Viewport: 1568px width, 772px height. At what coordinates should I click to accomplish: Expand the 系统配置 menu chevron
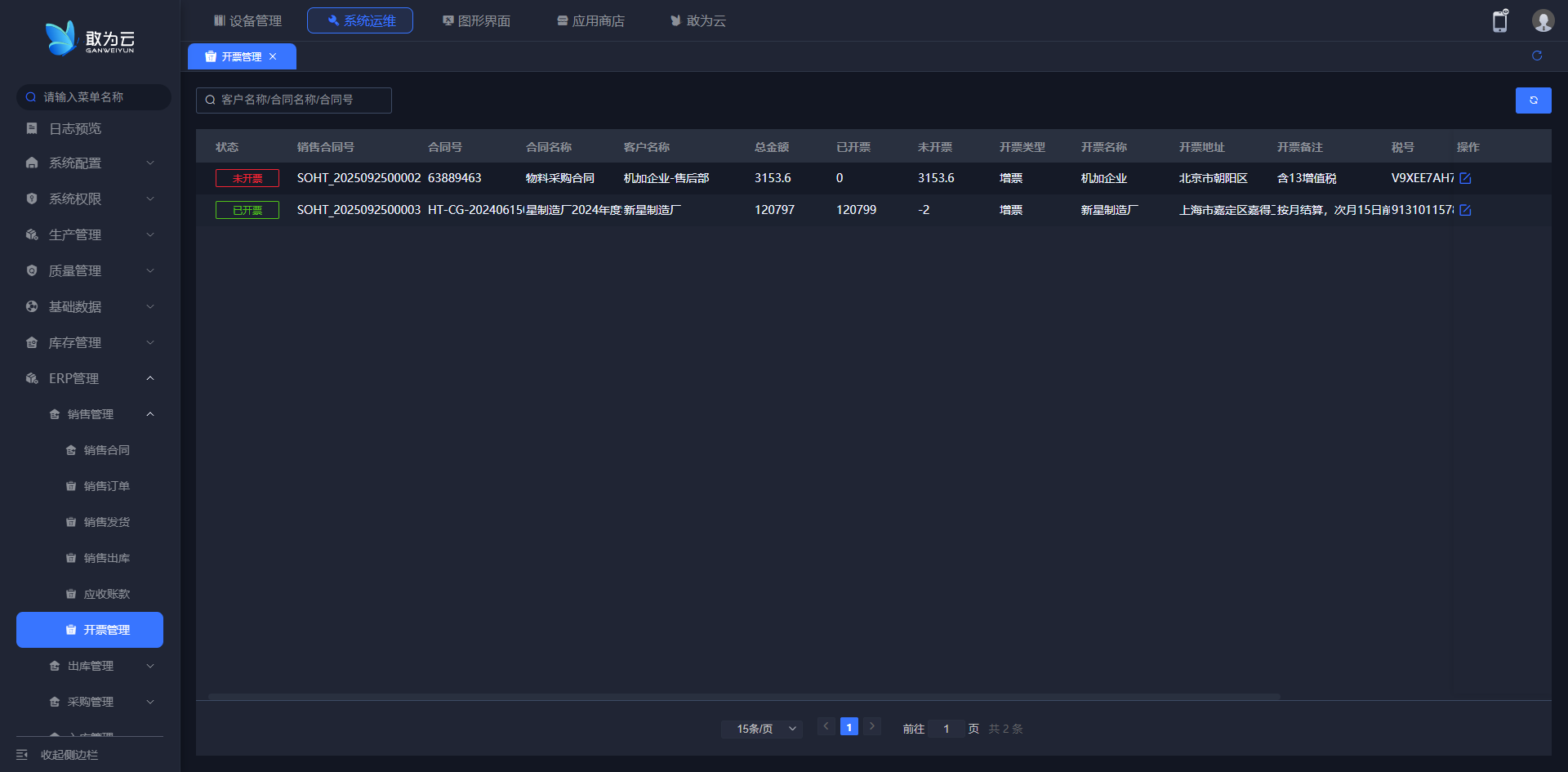pyautogui.click(x=150, y=163)
